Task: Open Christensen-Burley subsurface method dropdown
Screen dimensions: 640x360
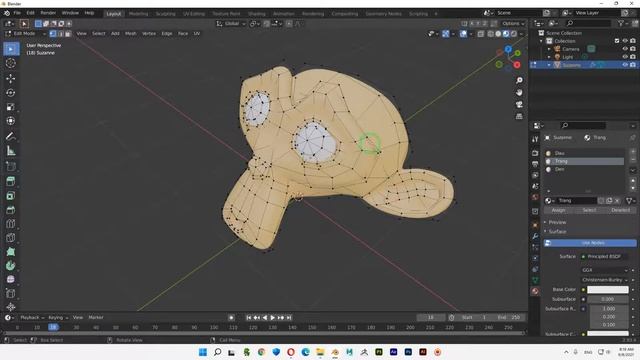Action: click(x=605, y=280)
